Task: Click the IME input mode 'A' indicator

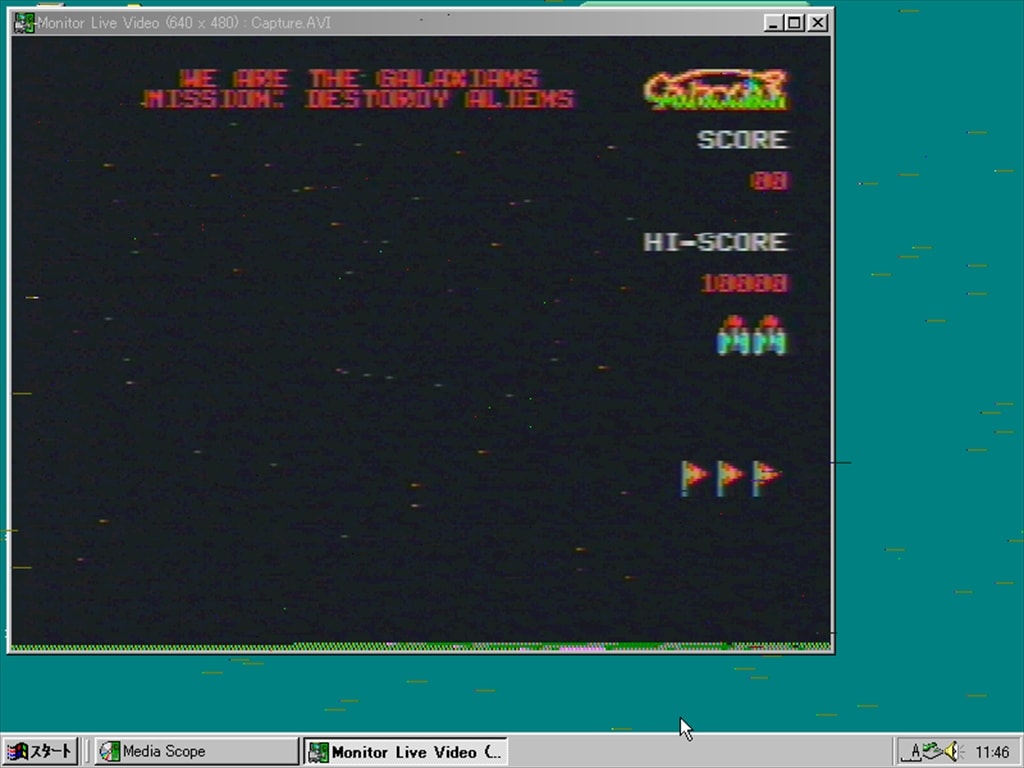Action: (914, 751)
